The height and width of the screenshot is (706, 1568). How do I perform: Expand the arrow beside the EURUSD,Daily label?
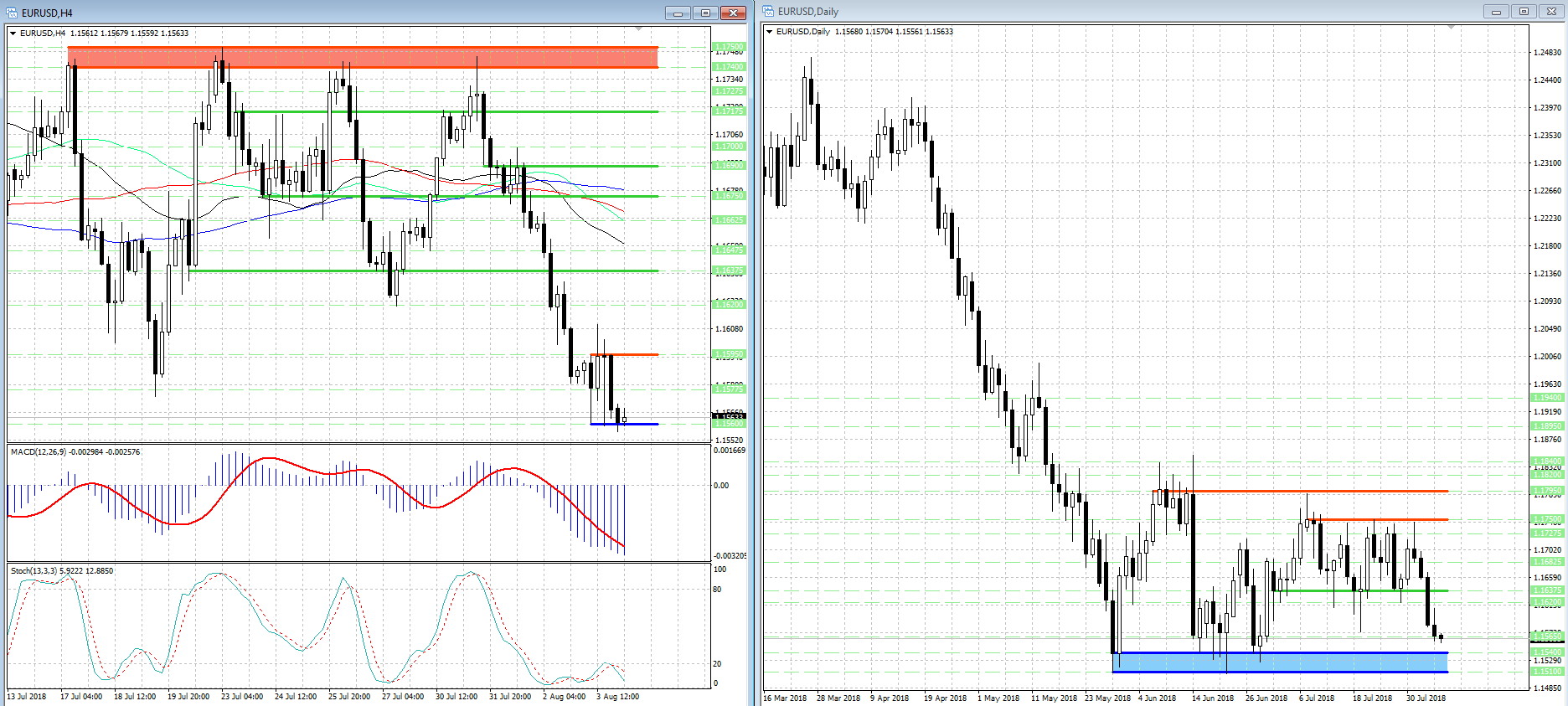point(770,32)
